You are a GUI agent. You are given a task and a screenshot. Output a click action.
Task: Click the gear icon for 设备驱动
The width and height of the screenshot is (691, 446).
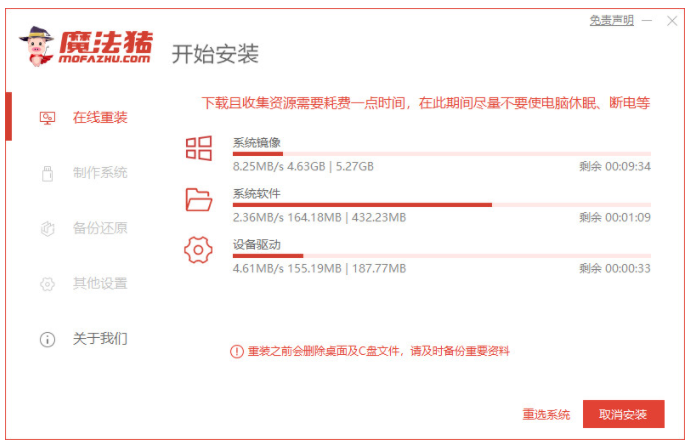199,250
